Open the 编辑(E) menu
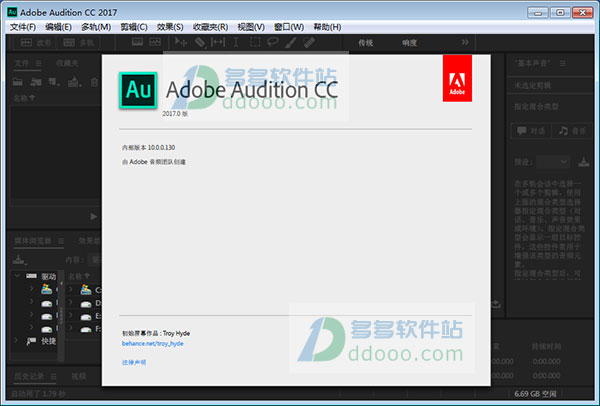Viewport: 600px width, 406px height. click(x=58, y=27)
